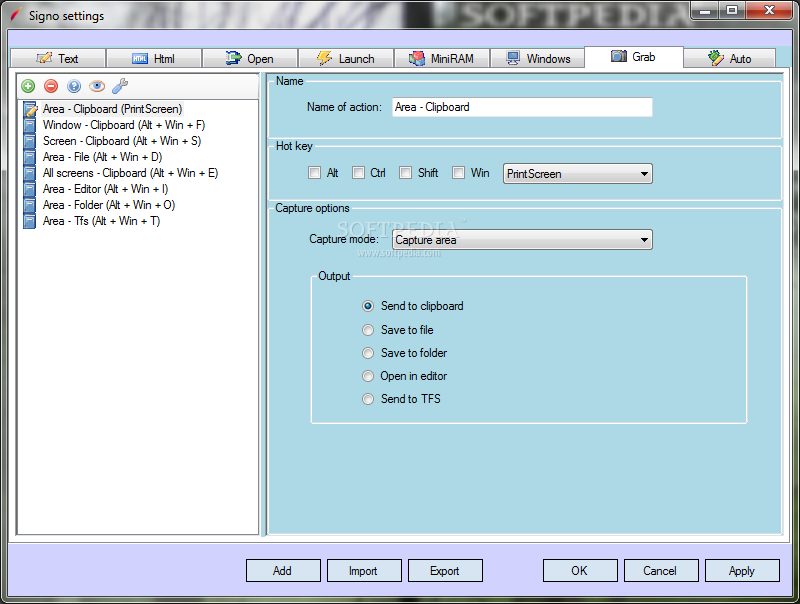The image size is (800, 604).
Task: Switch to the Auto tab
Action: point(730,59)
